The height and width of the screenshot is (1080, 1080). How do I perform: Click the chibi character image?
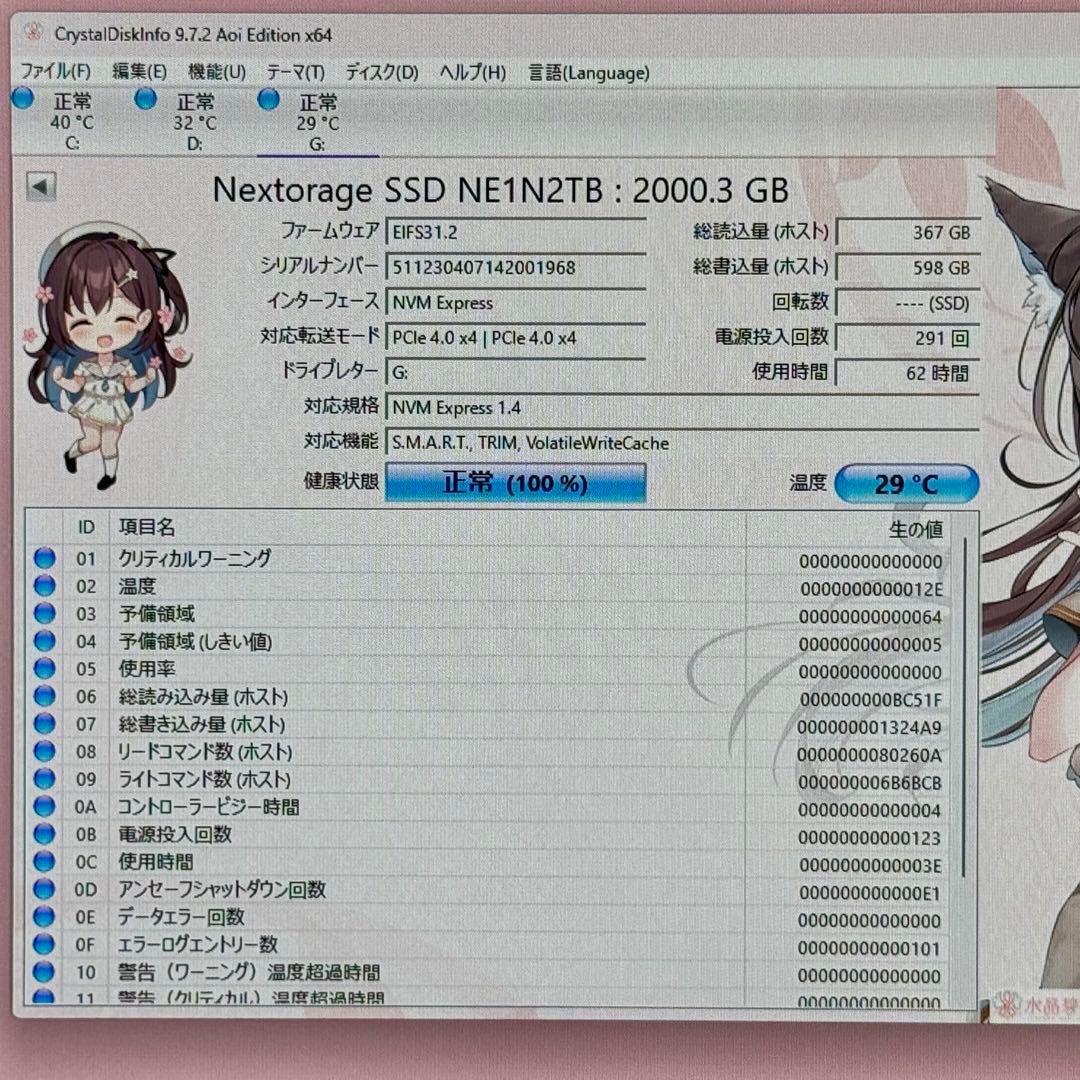pyautogui.click(x=108, y=355)
